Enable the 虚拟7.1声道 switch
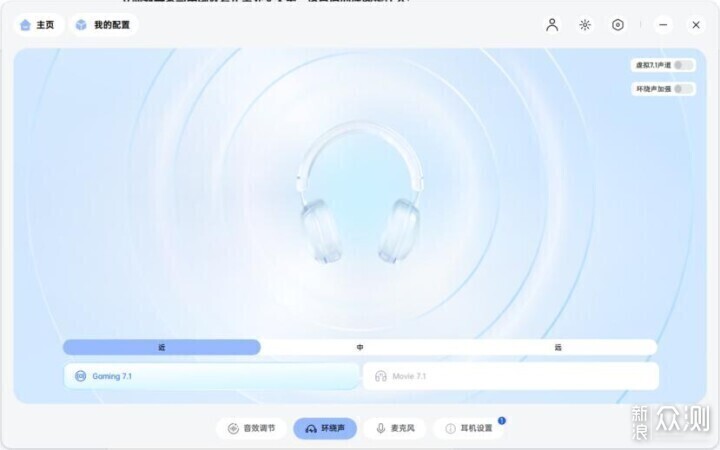Screen dimensions: 720x450 click(x=683, y=65)
